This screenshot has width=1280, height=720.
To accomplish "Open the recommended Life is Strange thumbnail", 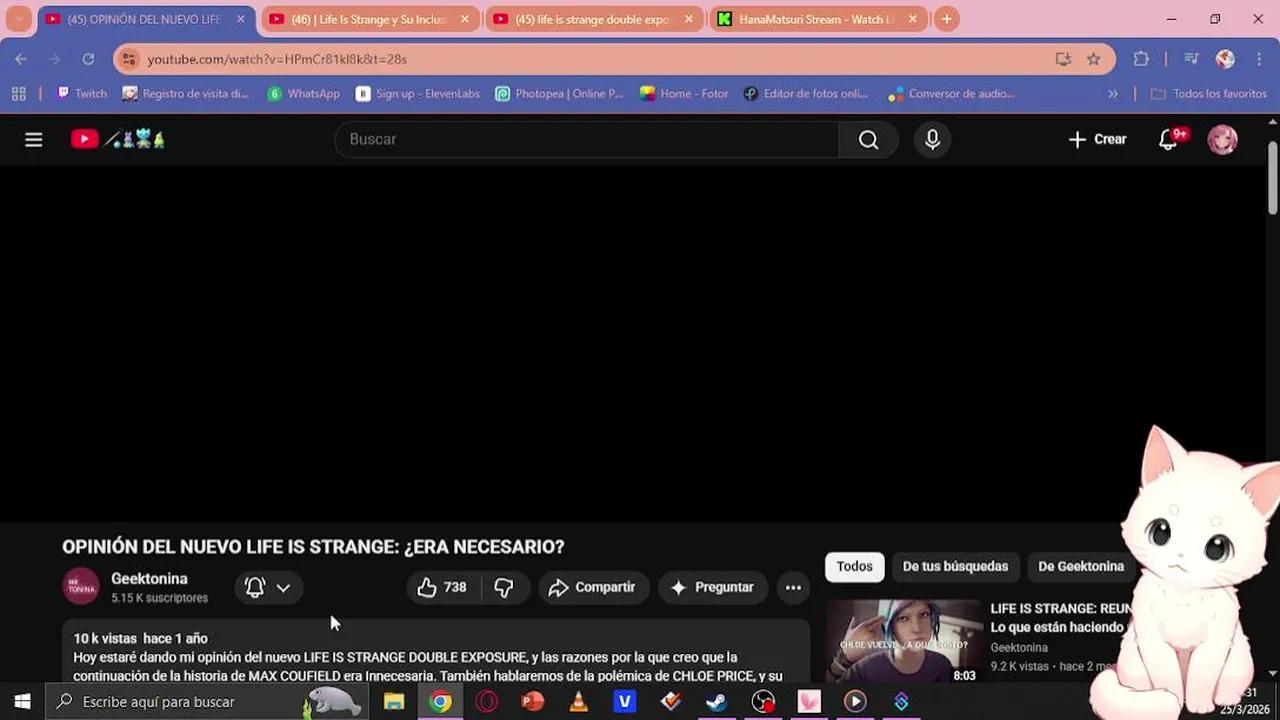I will [903, 642].
